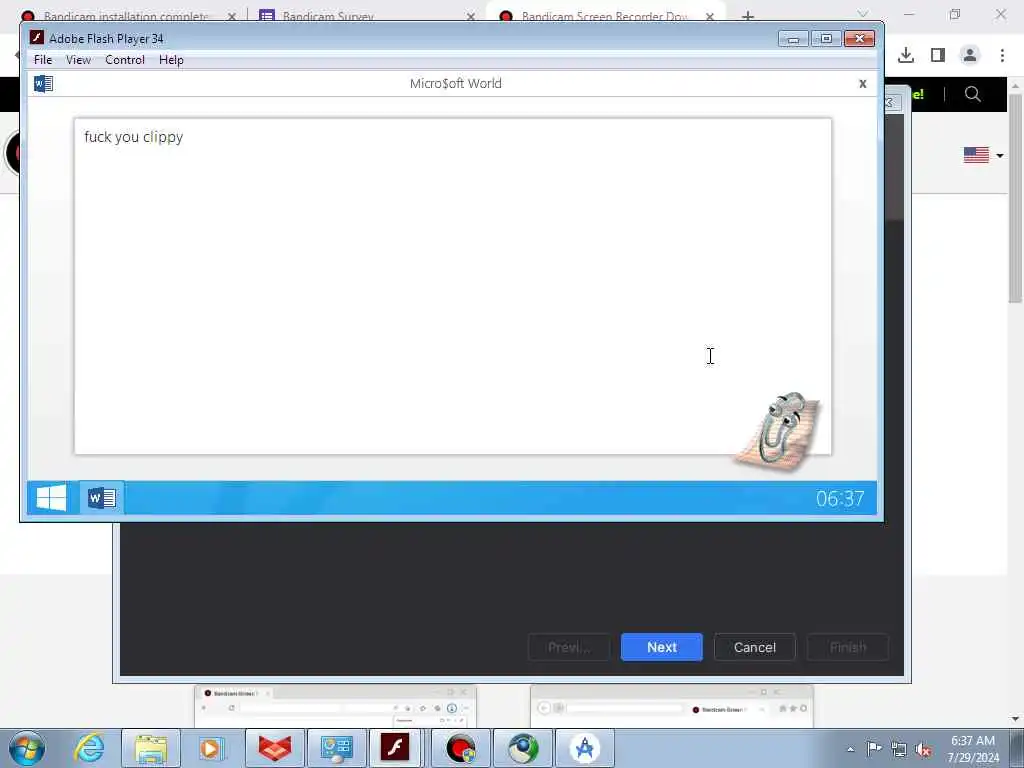Expand the browser tab search chevron
Image resolution: width=1024 pixels, height=768 pixels.
[x=863, y=14]
